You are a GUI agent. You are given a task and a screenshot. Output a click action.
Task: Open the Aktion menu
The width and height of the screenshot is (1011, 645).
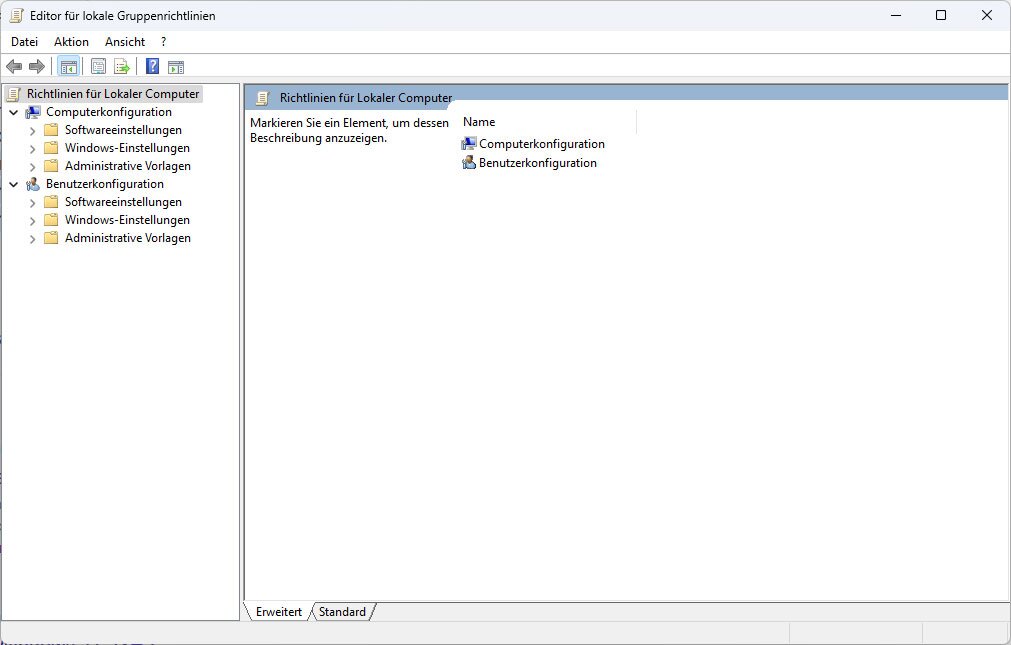pos(71,42)
